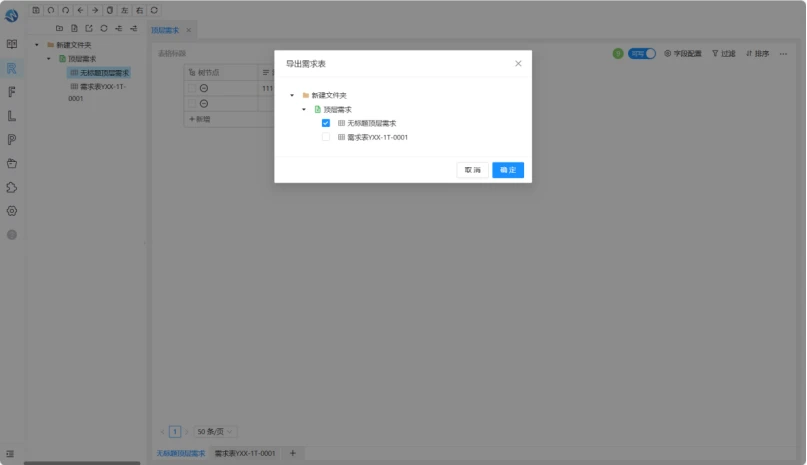Click the minus icon in row with 111

pos(204,88)
